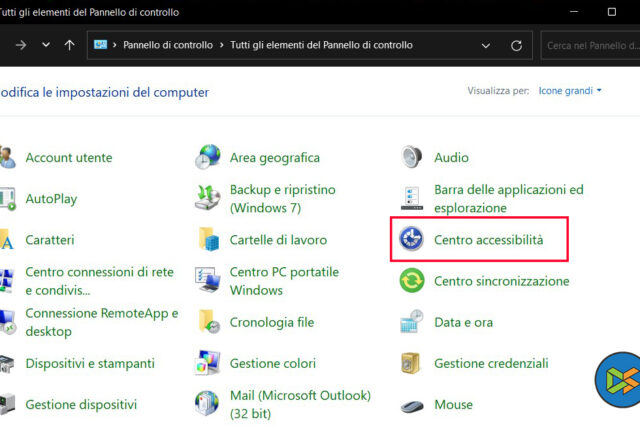Open AutoPlay link

[x=51, y=199]
